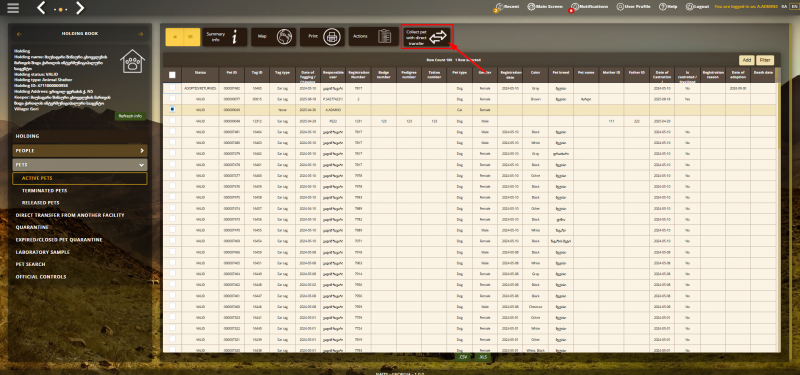
Task: Click the Status column header
Action: [x=201, y=75]
